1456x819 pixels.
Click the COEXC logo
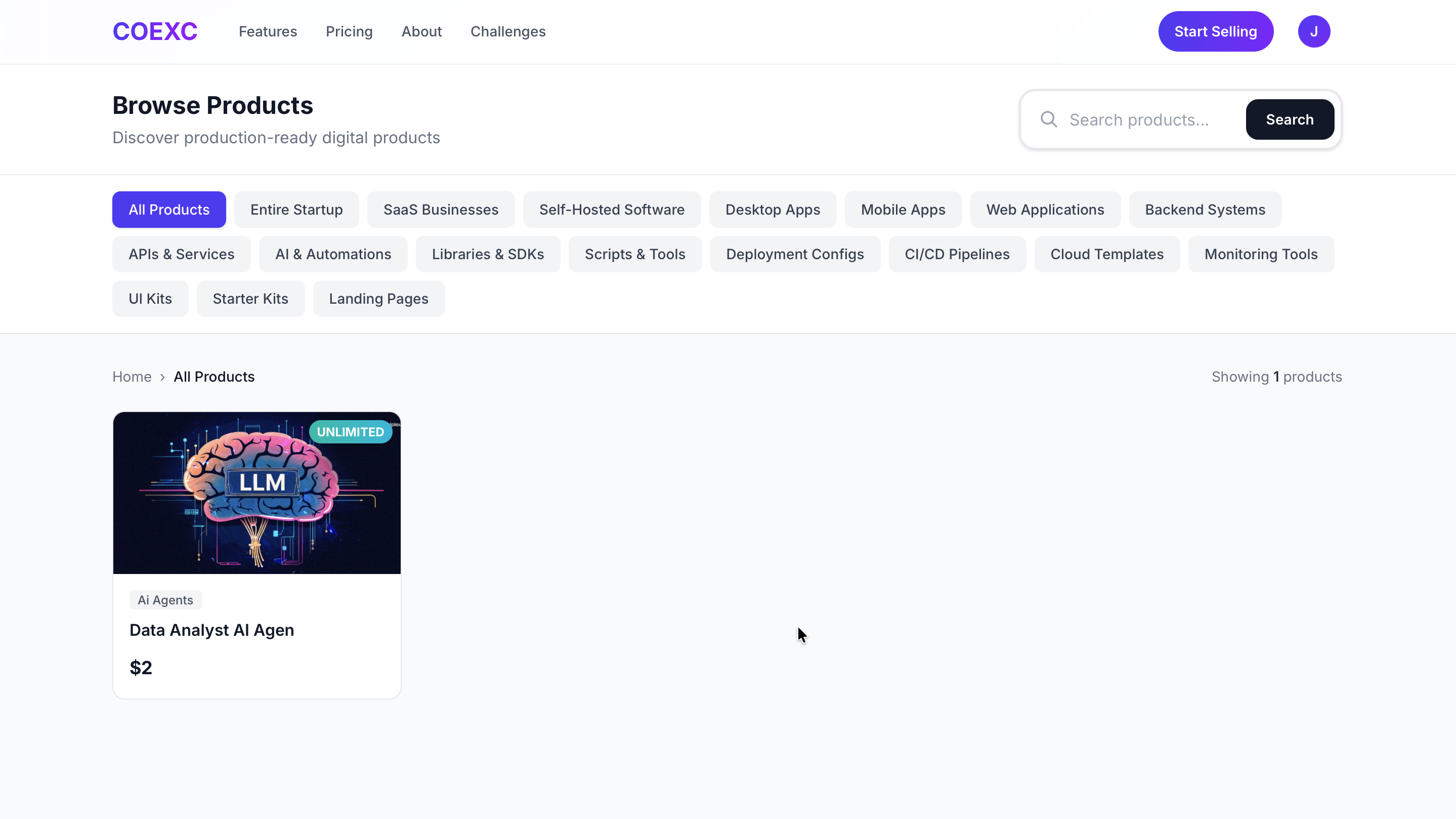(155, 32)
